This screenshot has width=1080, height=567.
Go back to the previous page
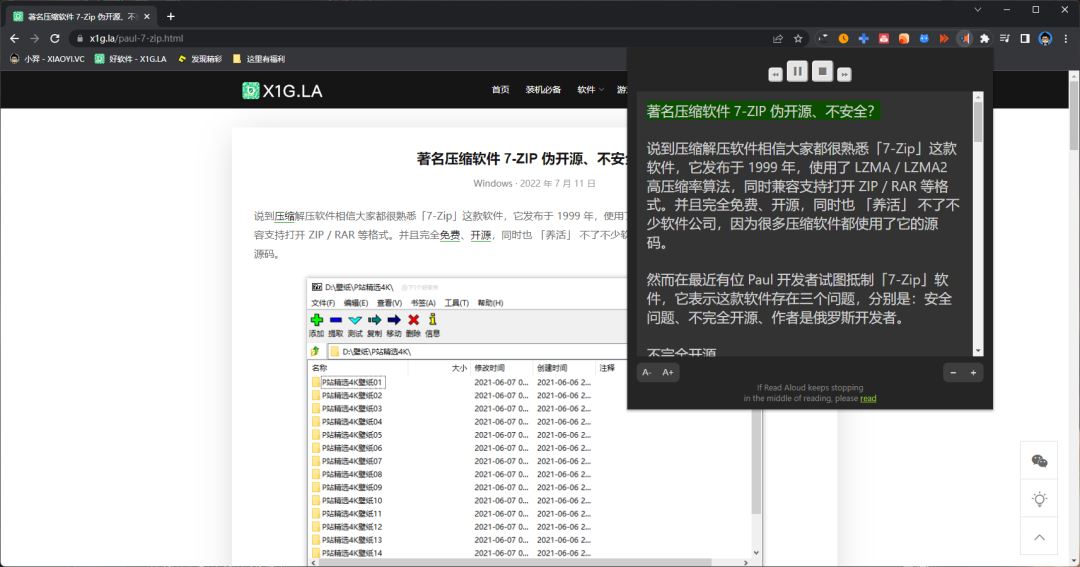click(x=14, y=39)
